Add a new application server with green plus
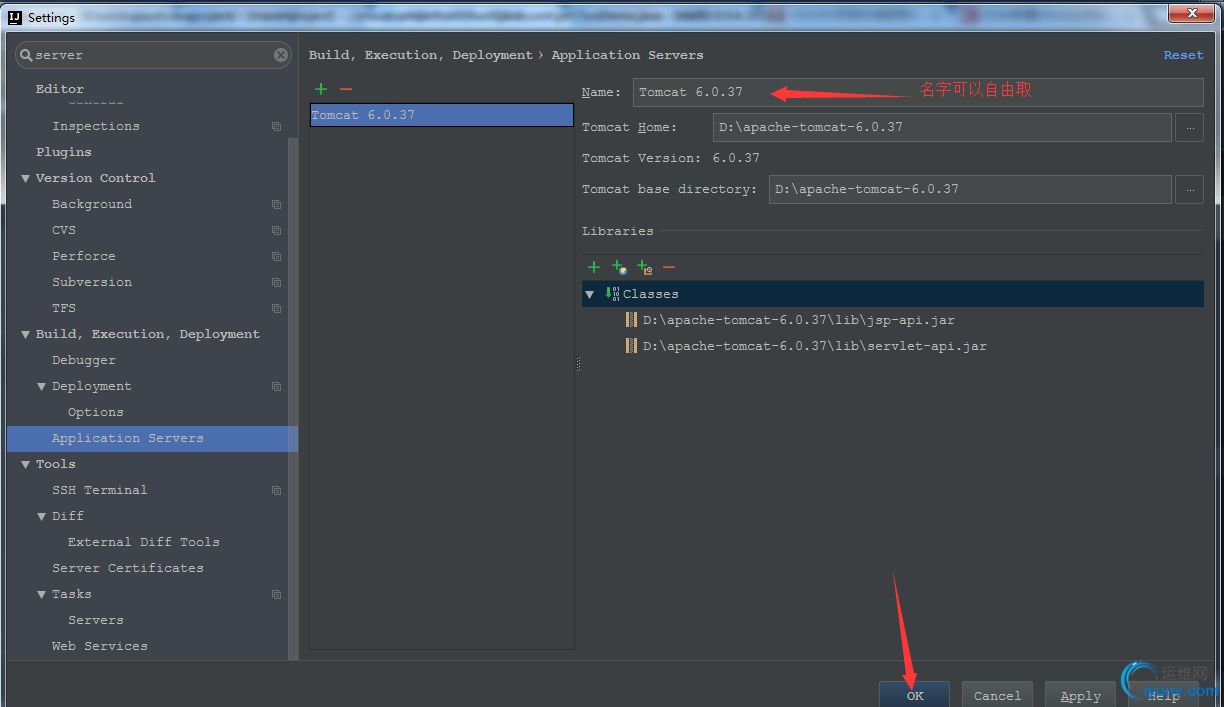Image resolution: width=1224 pixels, height=707 pixels. (321, 89)
